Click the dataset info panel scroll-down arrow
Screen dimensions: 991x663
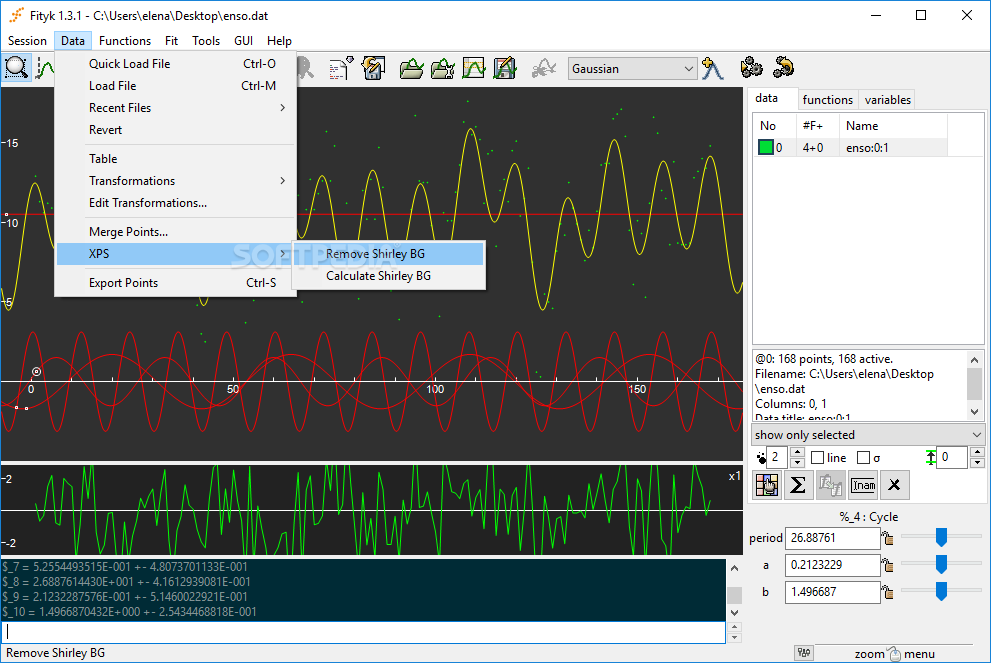[975, 411]
